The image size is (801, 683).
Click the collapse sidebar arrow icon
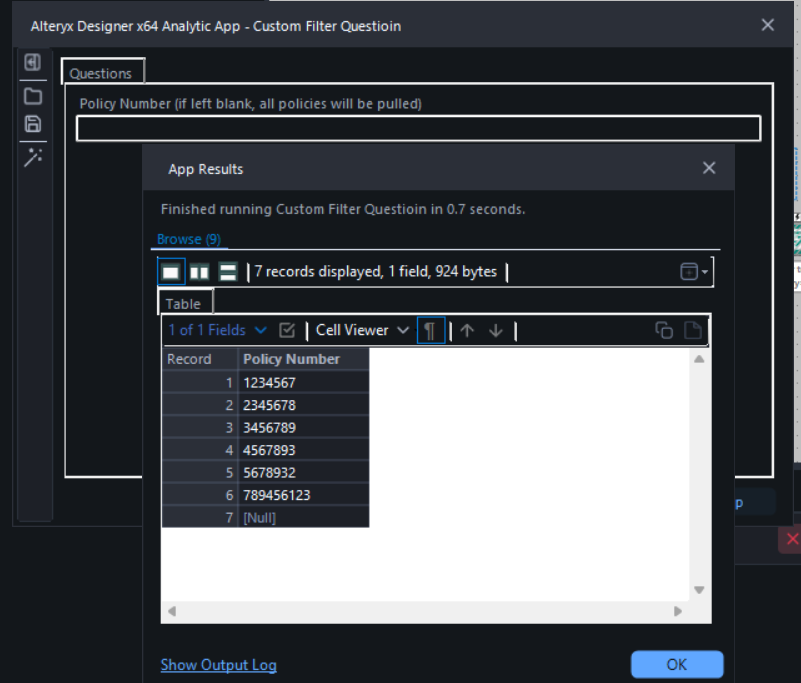coord(33,62)
